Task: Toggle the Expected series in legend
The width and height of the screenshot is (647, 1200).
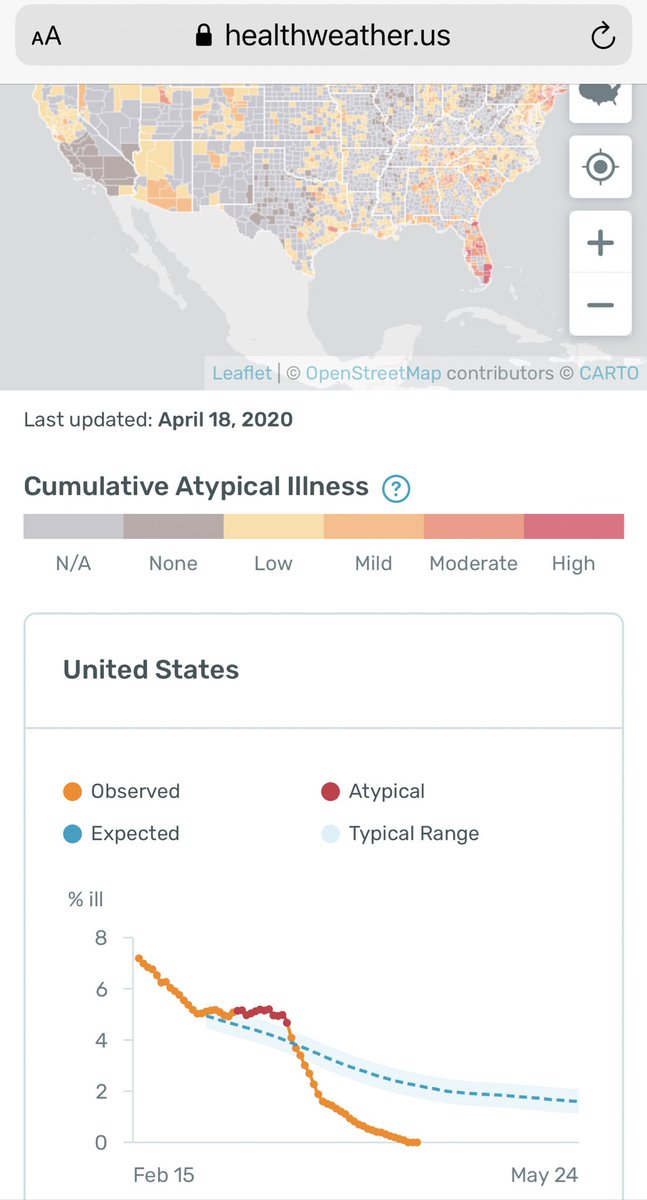Action: point(121,833)
